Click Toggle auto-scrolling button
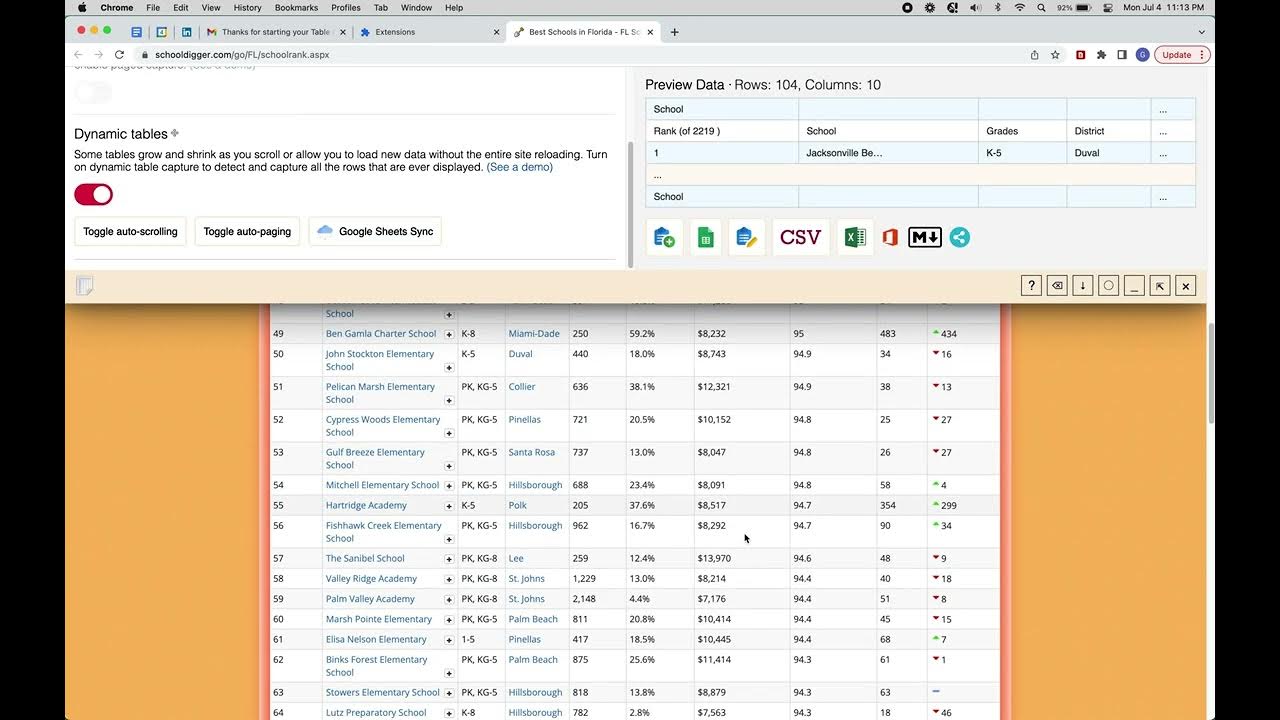 pyautogui.click(x=130, y=231)
